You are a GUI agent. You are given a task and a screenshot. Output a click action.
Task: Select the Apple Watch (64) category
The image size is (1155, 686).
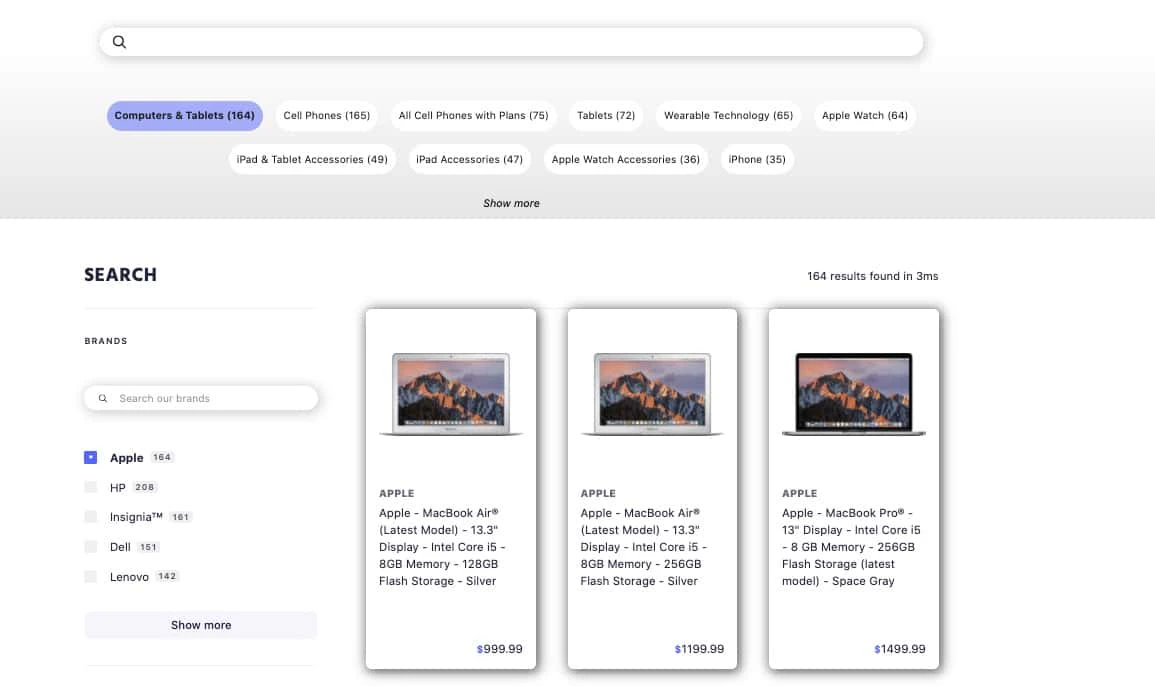(864, 115)
